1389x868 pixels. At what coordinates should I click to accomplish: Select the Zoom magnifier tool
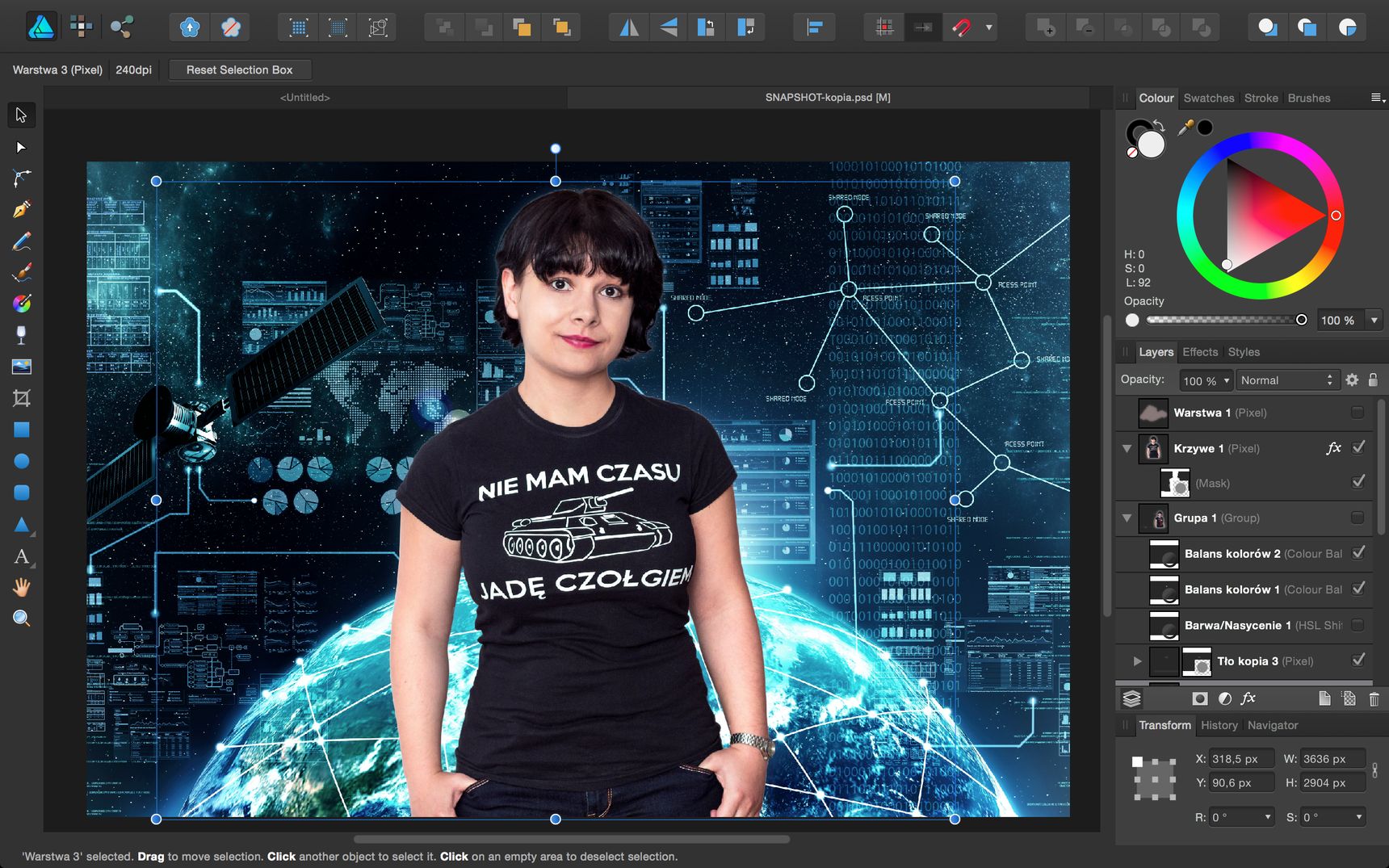[x=21, y=619]
